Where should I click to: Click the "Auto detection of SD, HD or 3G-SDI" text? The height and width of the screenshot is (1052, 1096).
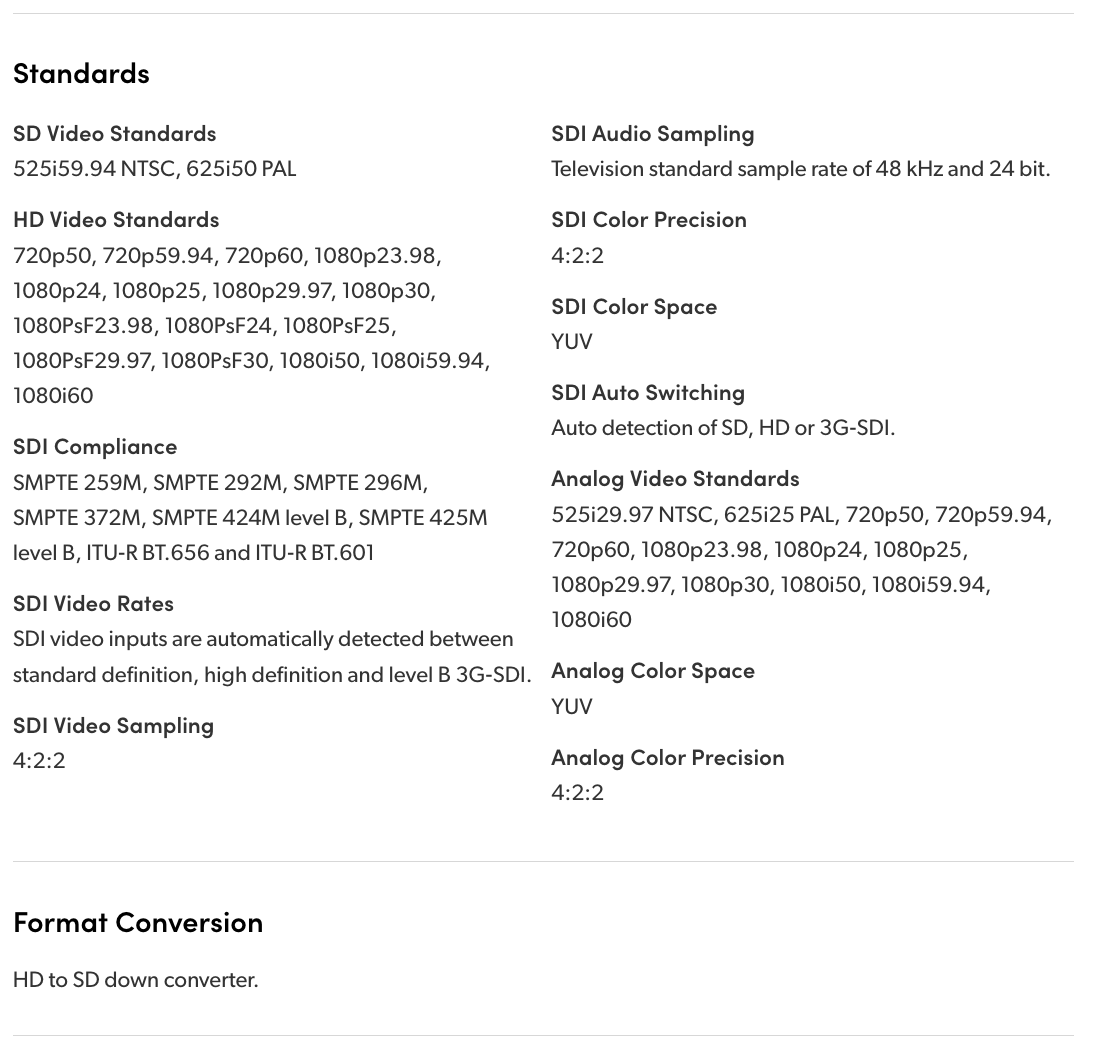point(722,428)
